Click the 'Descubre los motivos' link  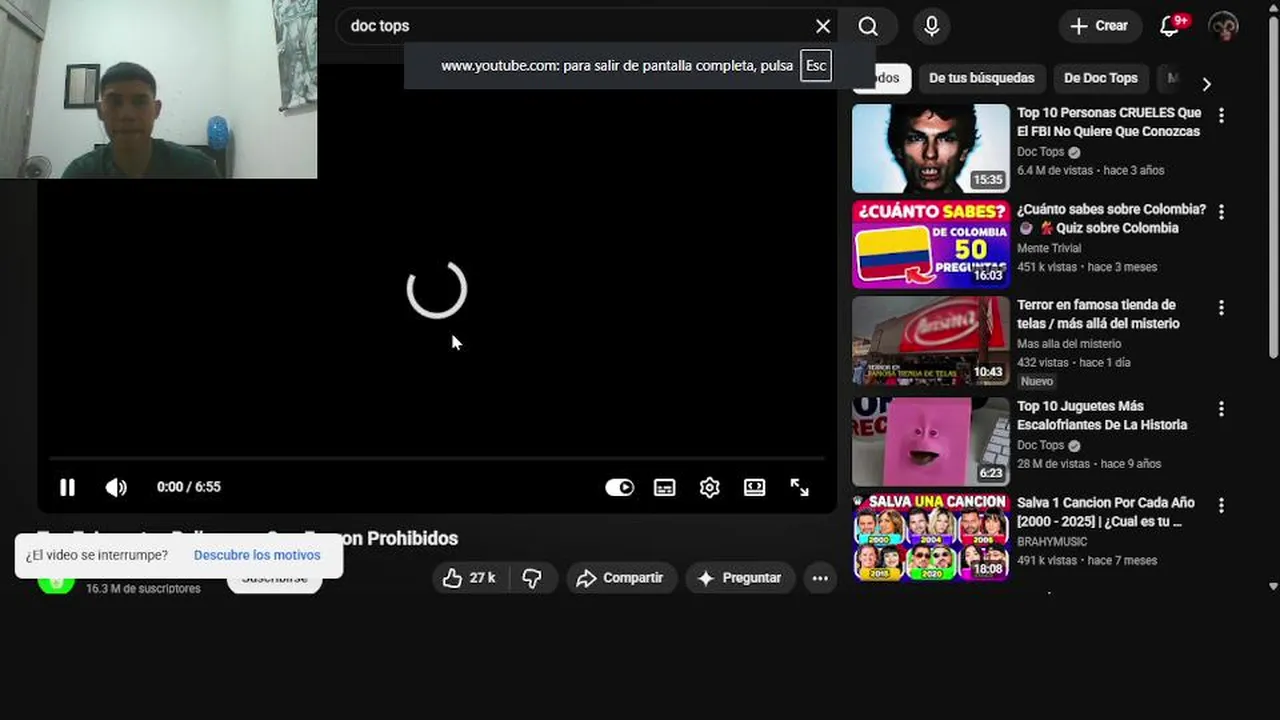pos(257,555)
